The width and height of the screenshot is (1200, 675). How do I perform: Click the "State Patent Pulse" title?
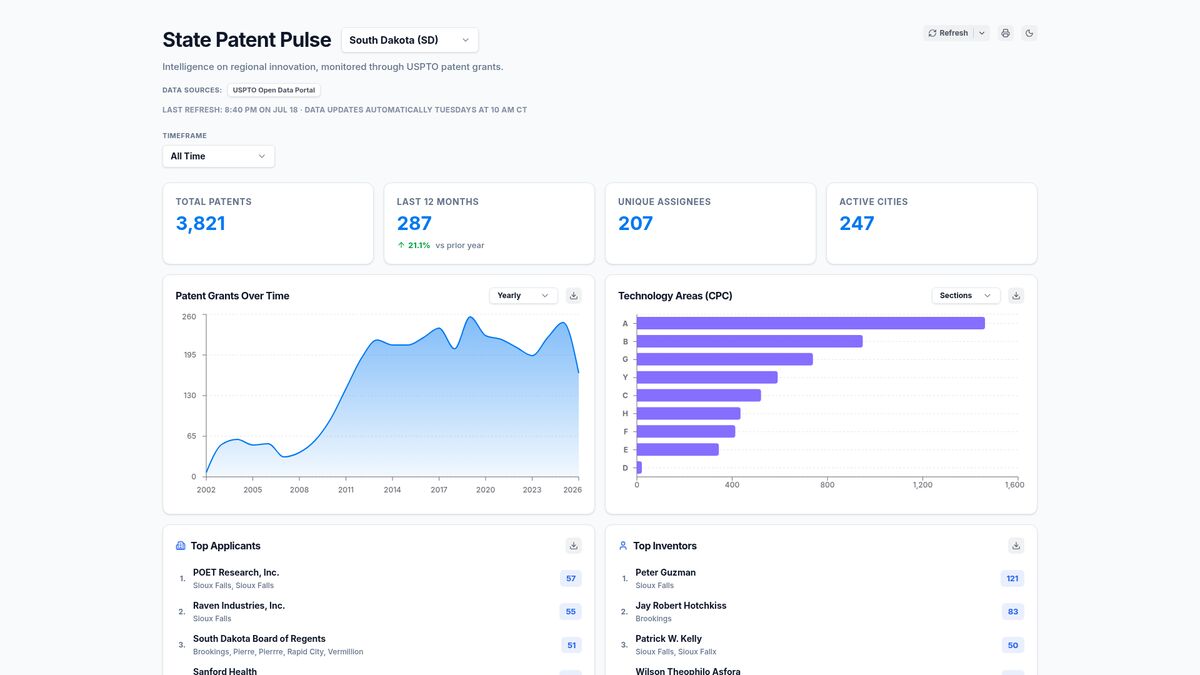[247, 40]
